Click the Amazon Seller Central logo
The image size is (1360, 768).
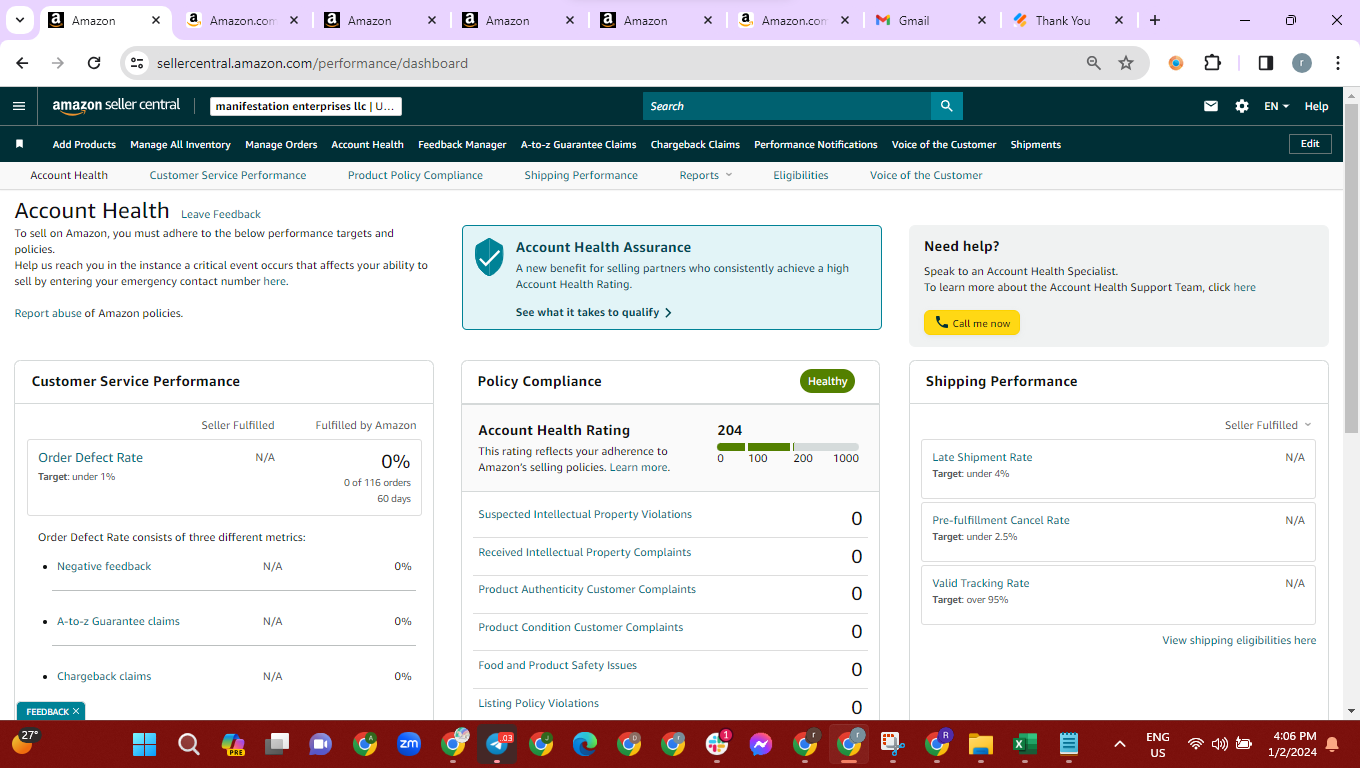[116, 105]
